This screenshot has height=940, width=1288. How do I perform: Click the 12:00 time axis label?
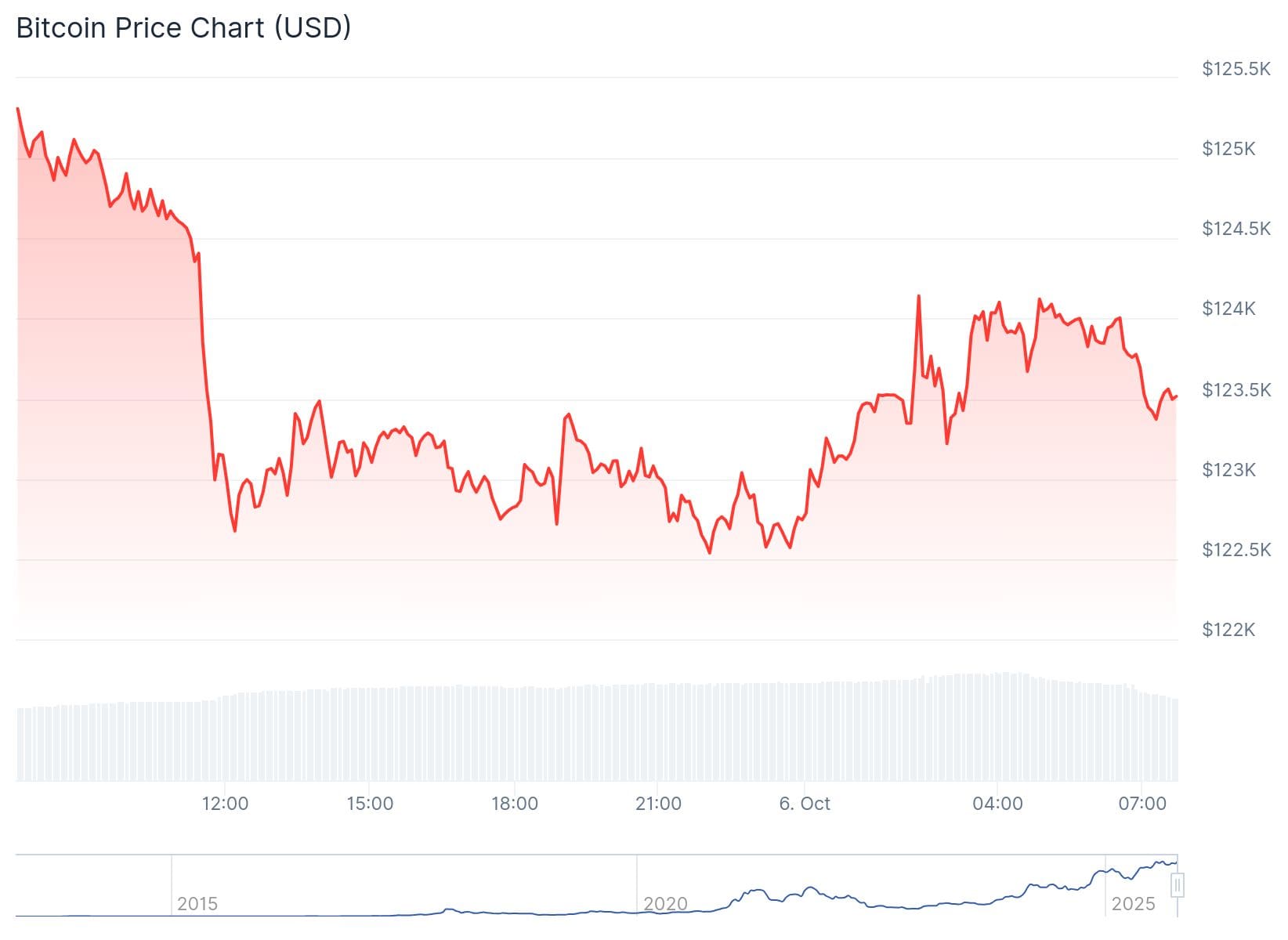click(x=225, y=804)
